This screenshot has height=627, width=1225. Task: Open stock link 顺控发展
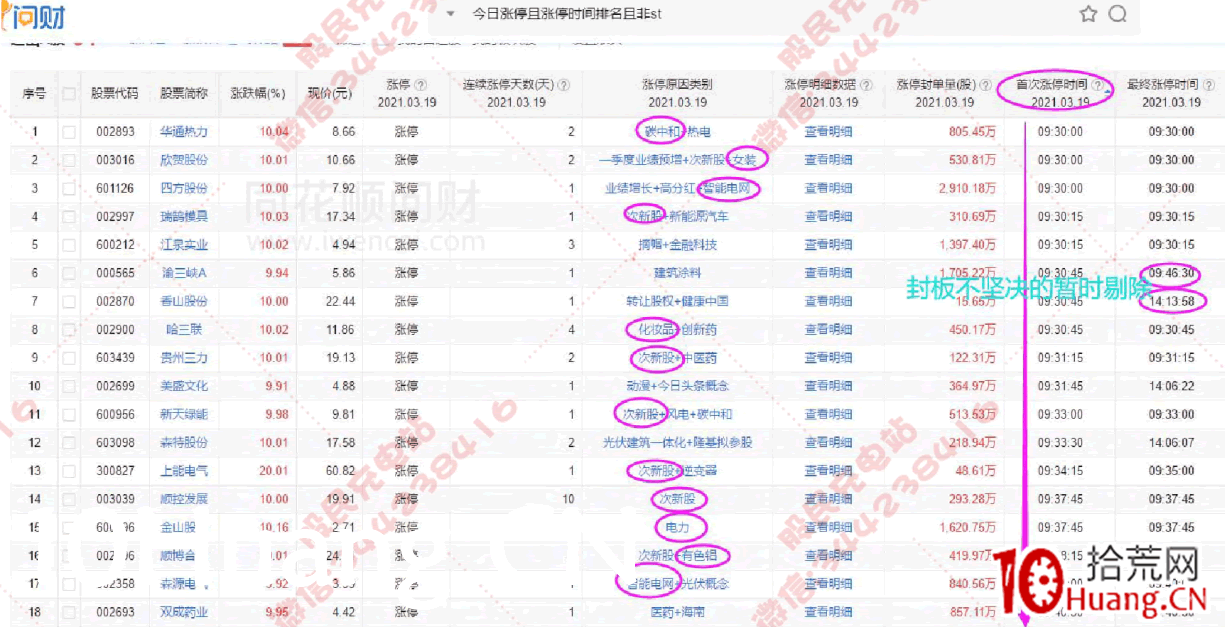point(184,499)
